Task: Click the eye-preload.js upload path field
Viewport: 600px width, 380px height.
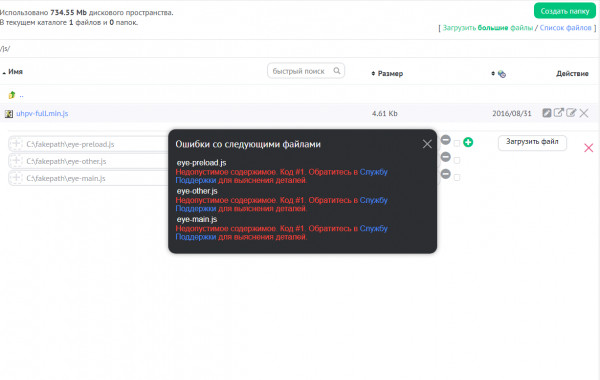Action: (89, 144)
